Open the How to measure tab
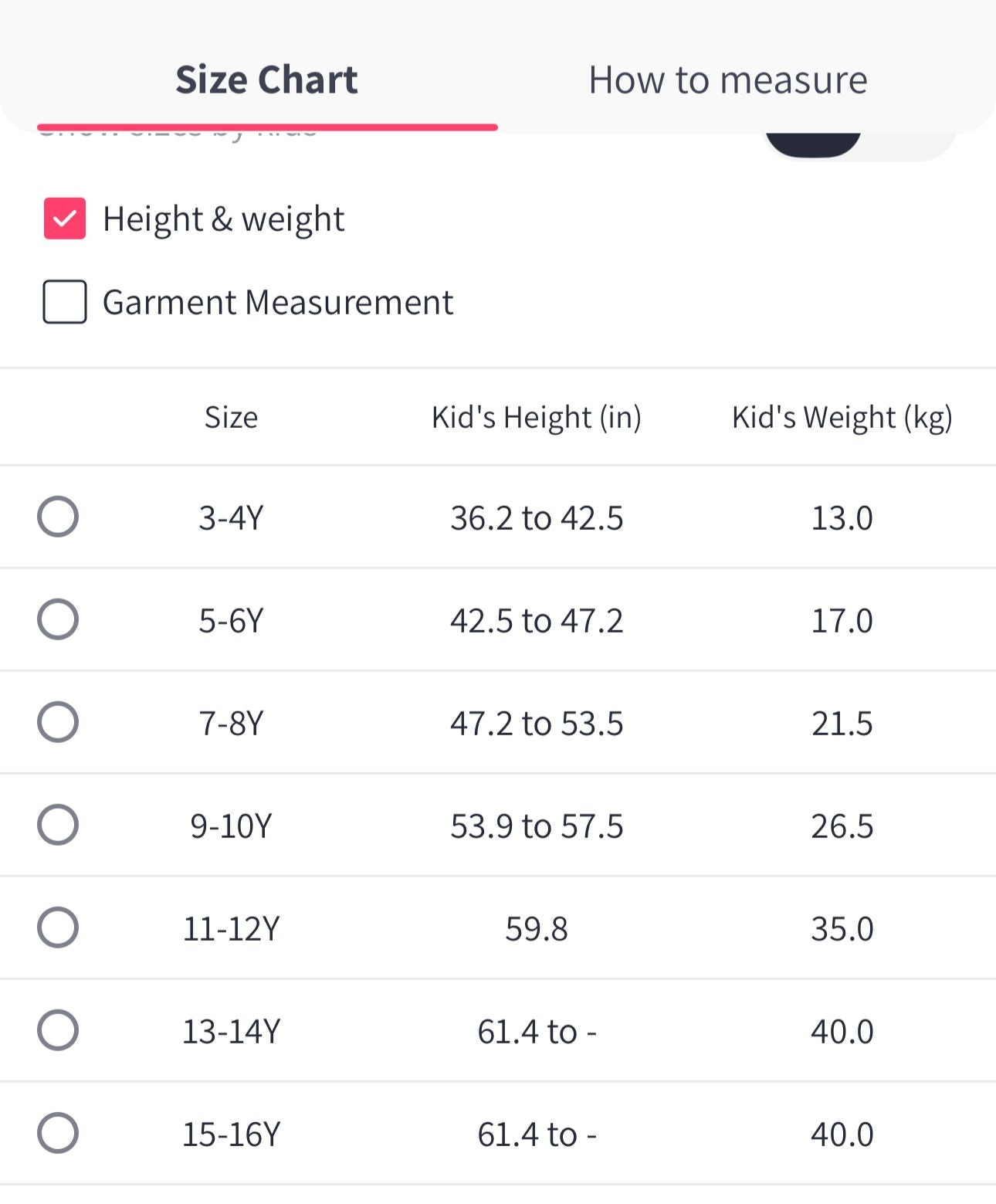The height and width of the screenshot is (1204, 996). 727,80
